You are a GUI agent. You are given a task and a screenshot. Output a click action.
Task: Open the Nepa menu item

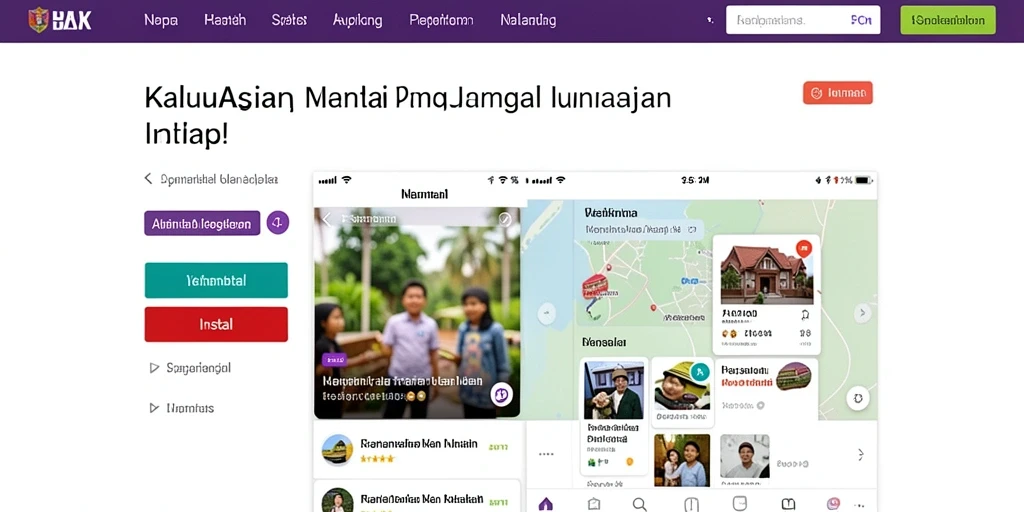pos(161,20)
